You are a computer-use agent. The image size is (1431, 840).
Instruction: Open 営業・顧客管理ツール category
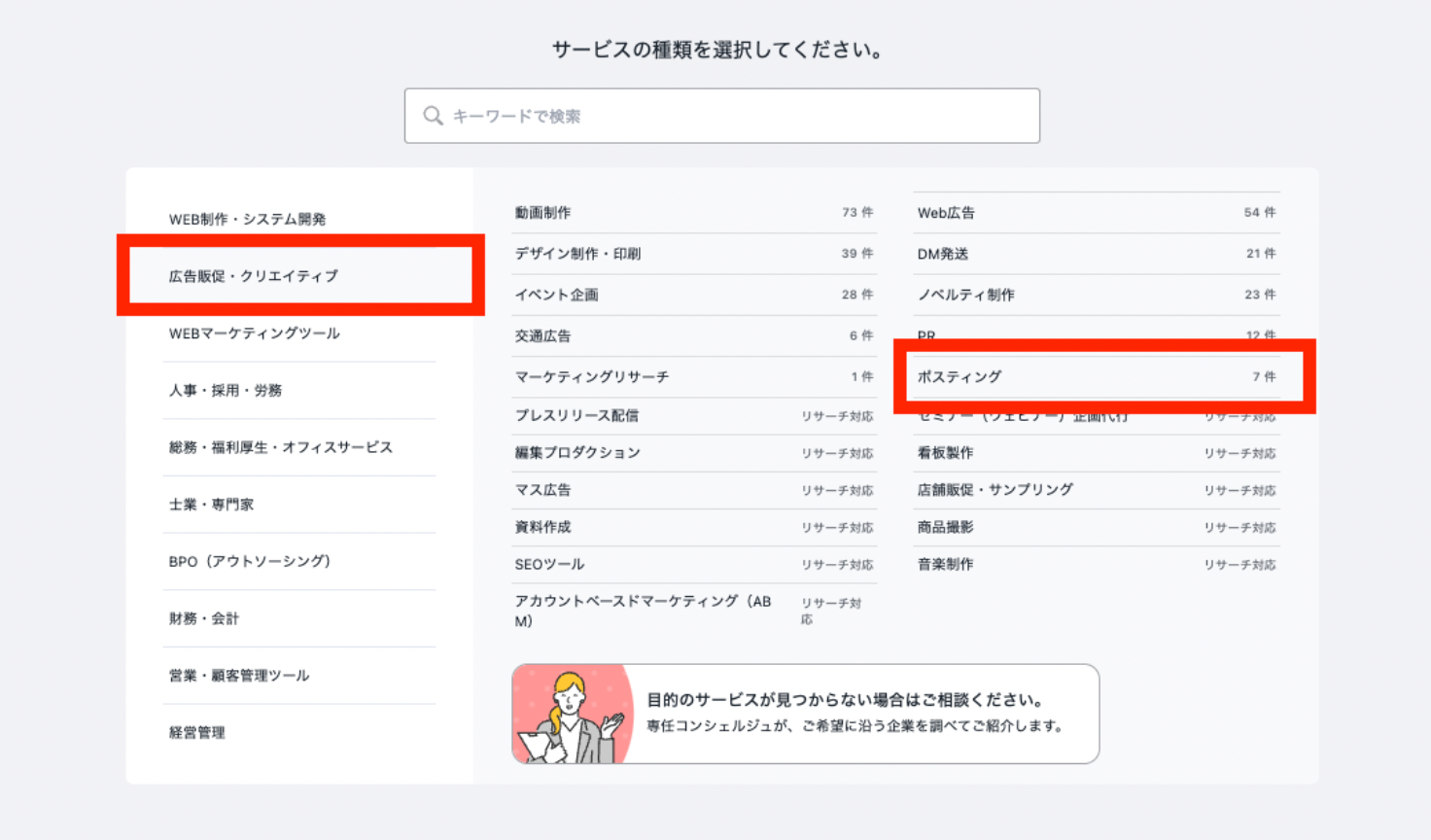click(x=239, y=676)
